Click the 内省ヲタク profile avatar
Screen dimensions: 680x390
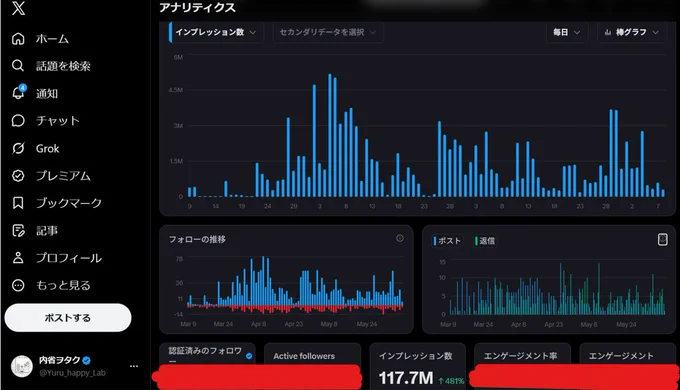pyautogui.click(x=22, y=366)
